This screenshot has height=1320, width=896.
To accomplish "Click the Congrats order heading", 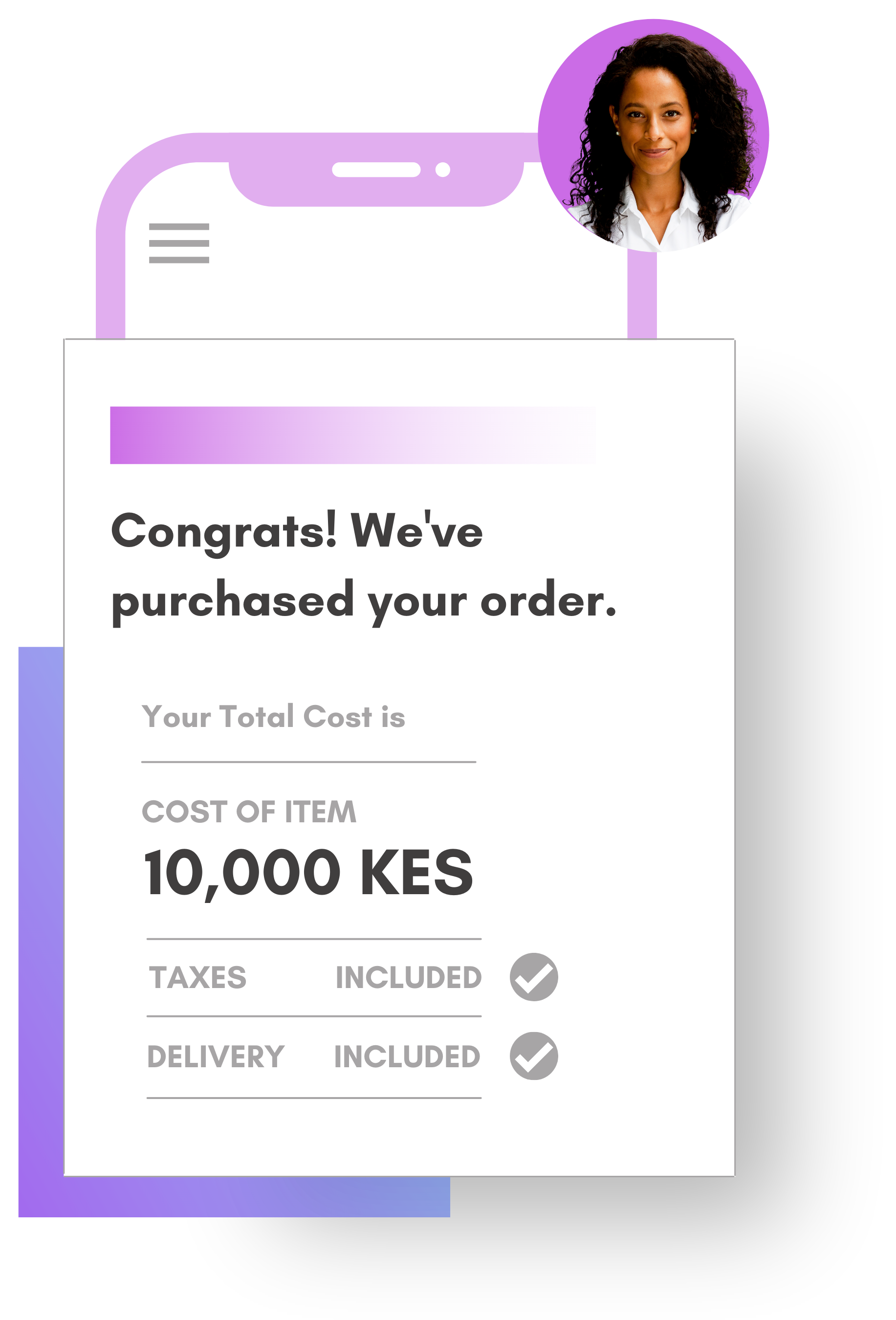I will (363, 568).
